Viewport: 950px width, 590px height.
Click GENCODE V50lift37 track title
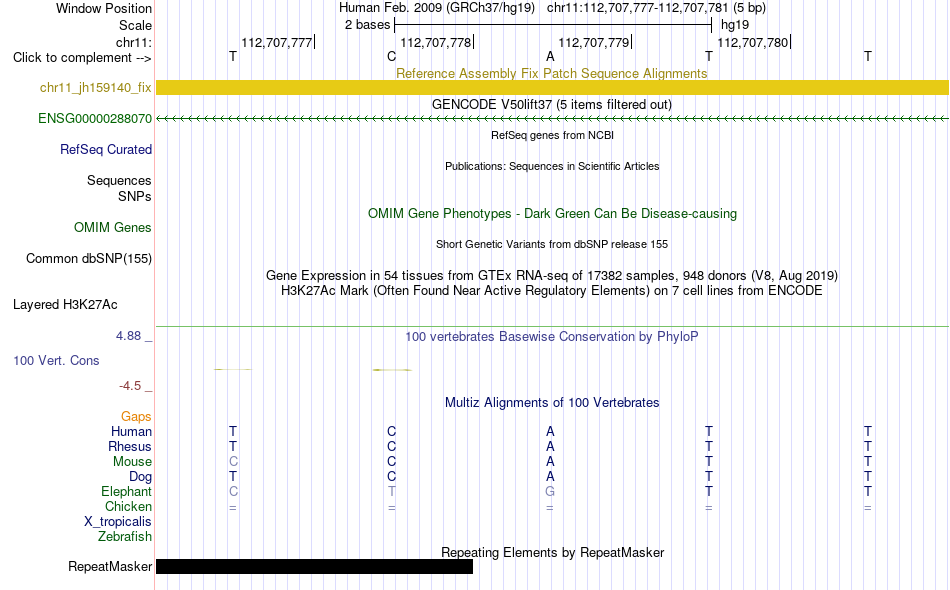pos(551,105)
